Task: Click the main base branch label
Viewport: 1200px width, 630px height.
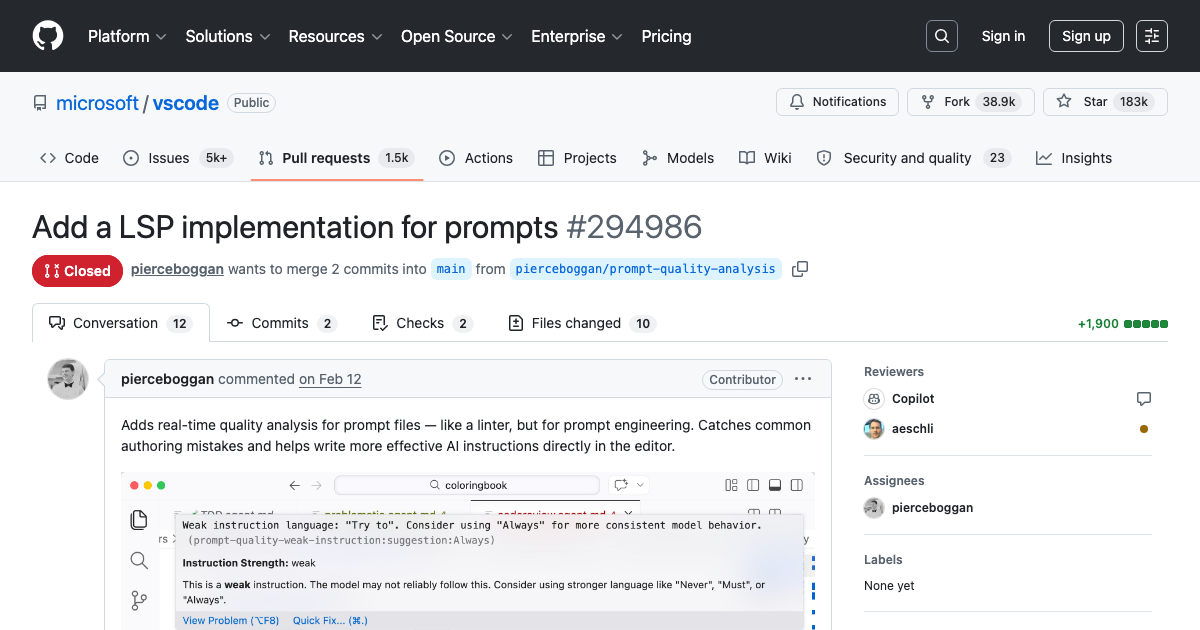Action: click(x=451, y=269)
